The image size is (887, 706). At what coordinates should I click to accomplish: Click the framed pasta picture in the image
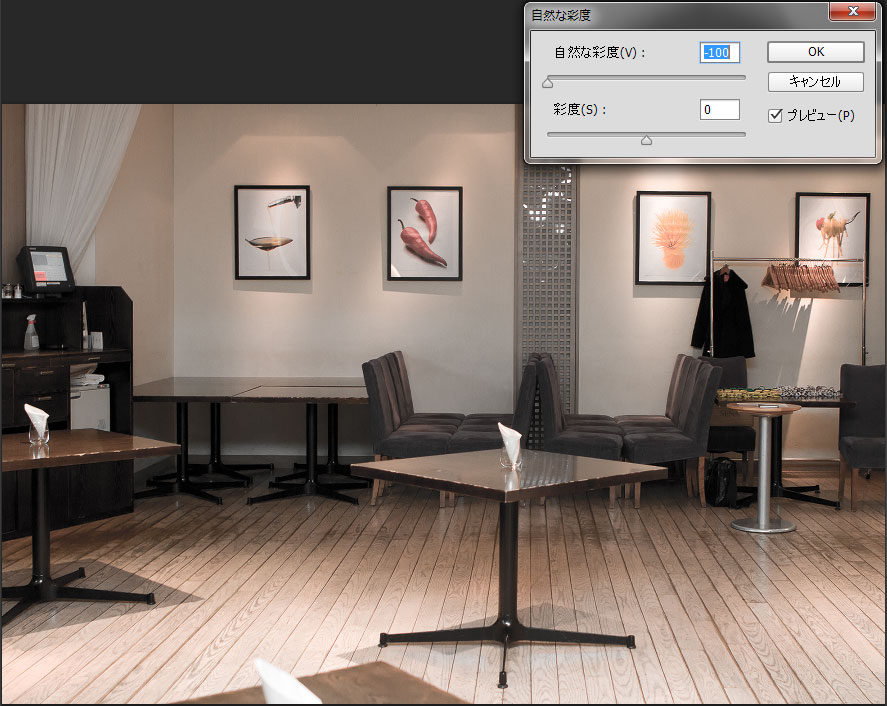pyautogui.click(x=673, y=237)
